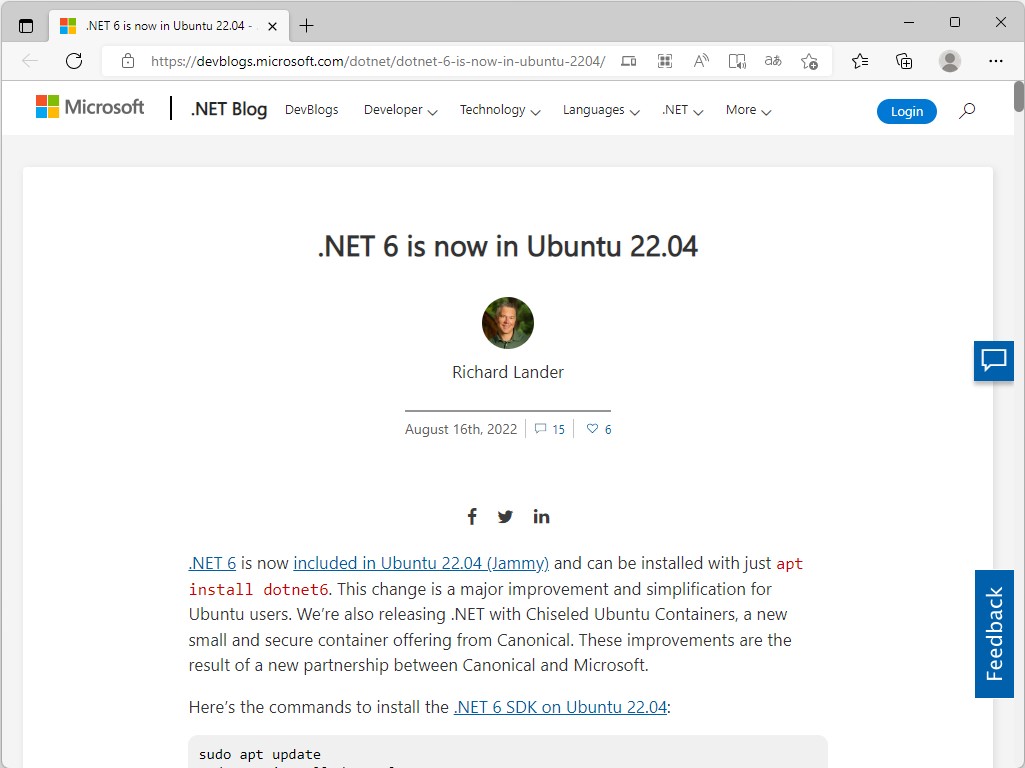The height and width of the screenshot is (768, 1025).
Task: Start Read aloud from the toolbar
Action: pos(700,61)
